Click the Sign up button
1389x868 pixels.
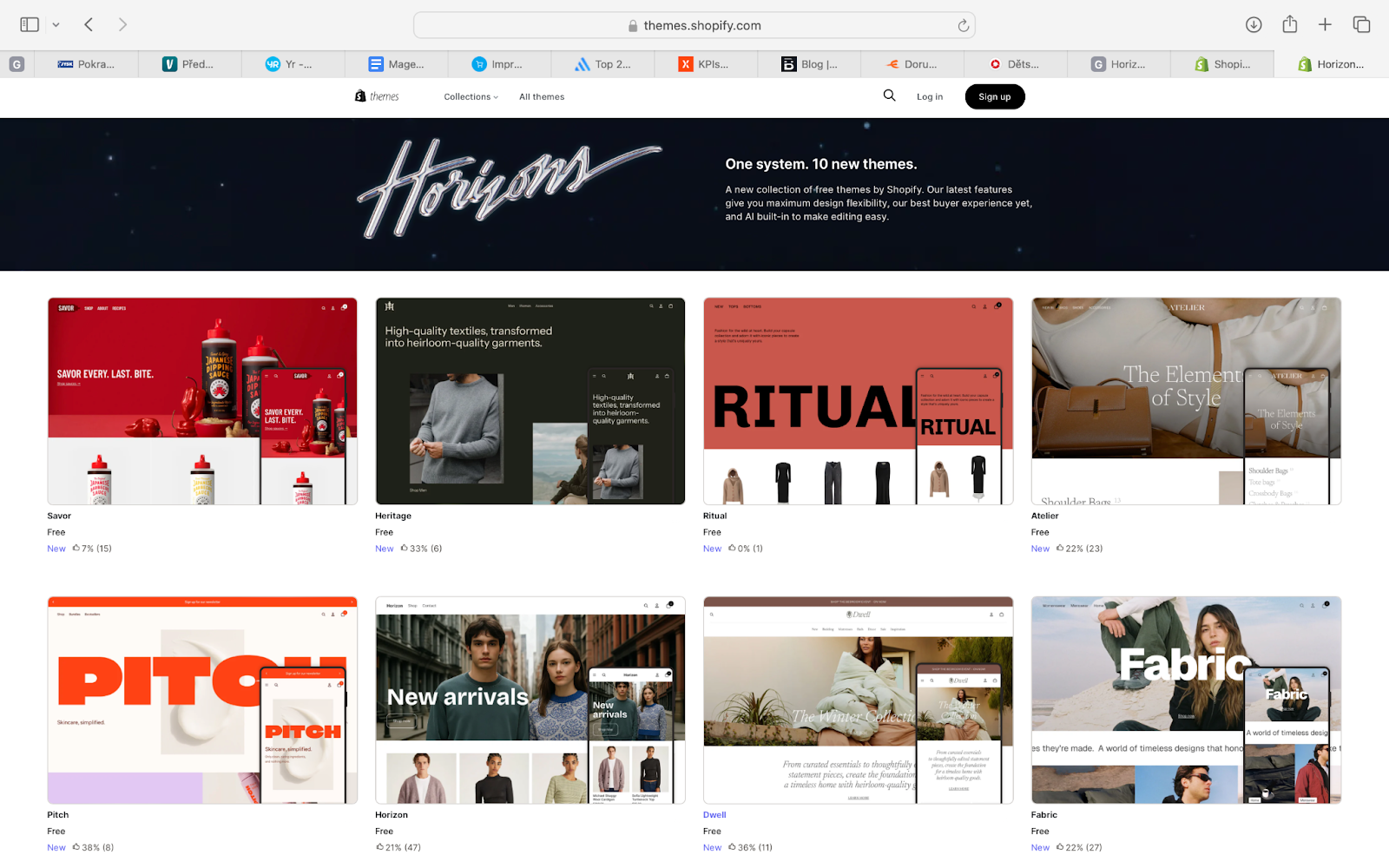(995, 97)
